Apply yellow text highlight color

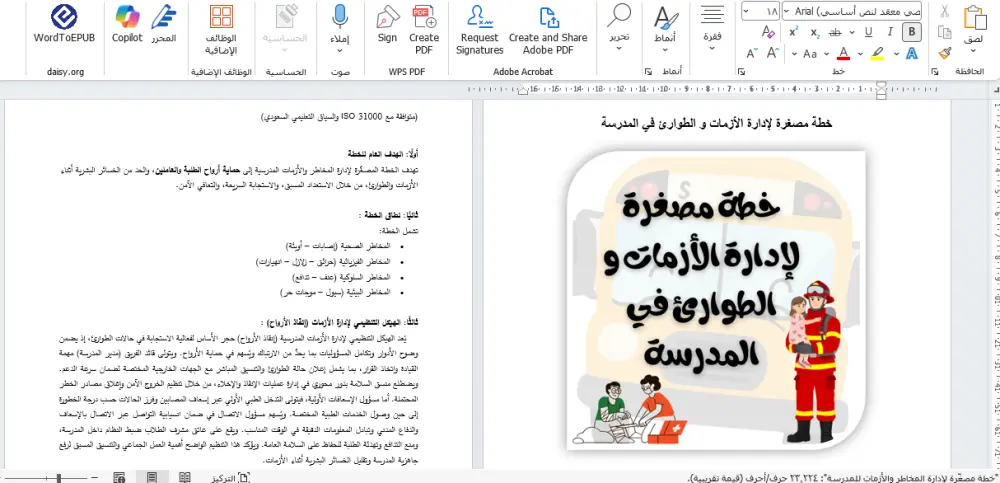click(878, 54)
